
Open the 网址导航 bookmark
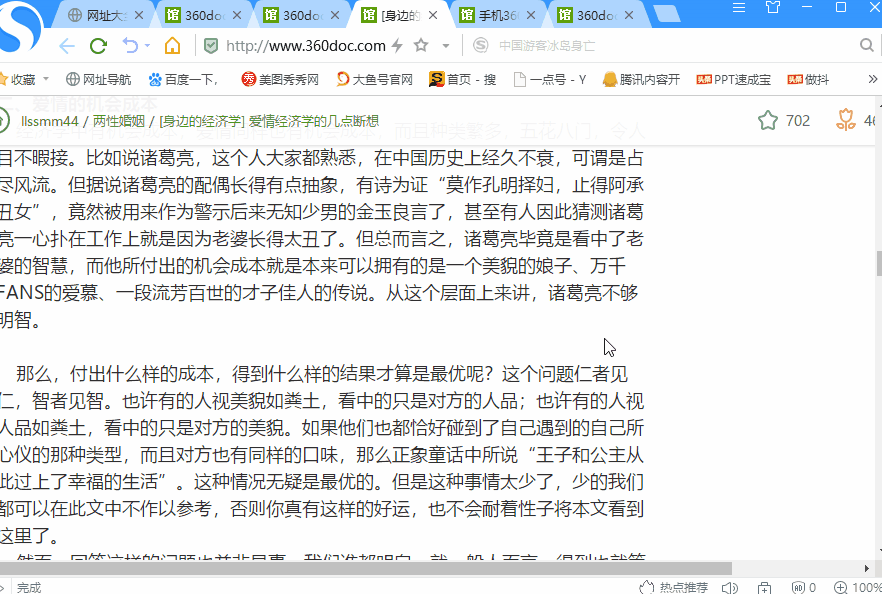98,79
